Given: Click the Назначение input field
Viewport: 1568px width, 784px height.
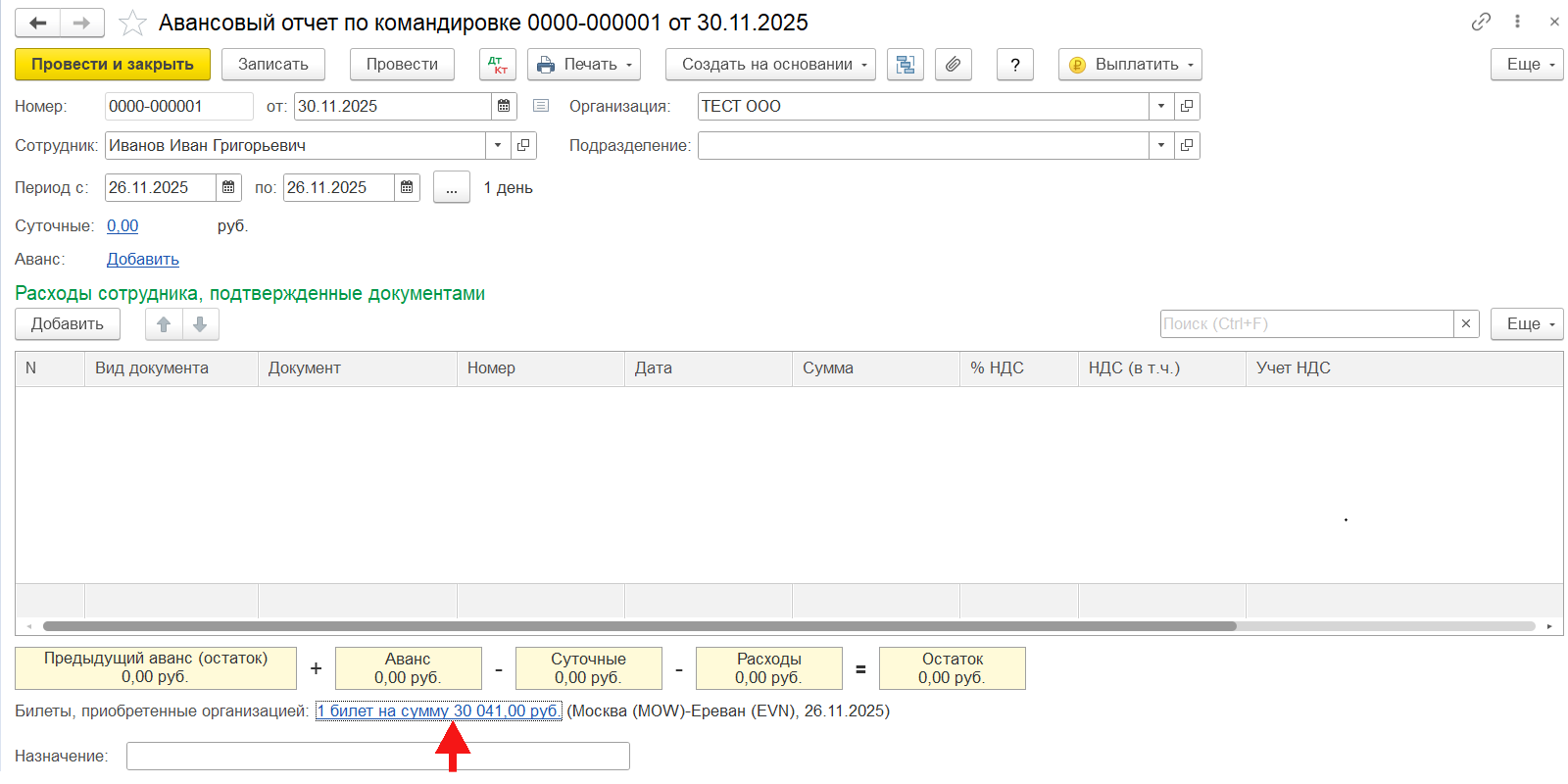Looking at the screenshot, I should click(x=377, y=756).
